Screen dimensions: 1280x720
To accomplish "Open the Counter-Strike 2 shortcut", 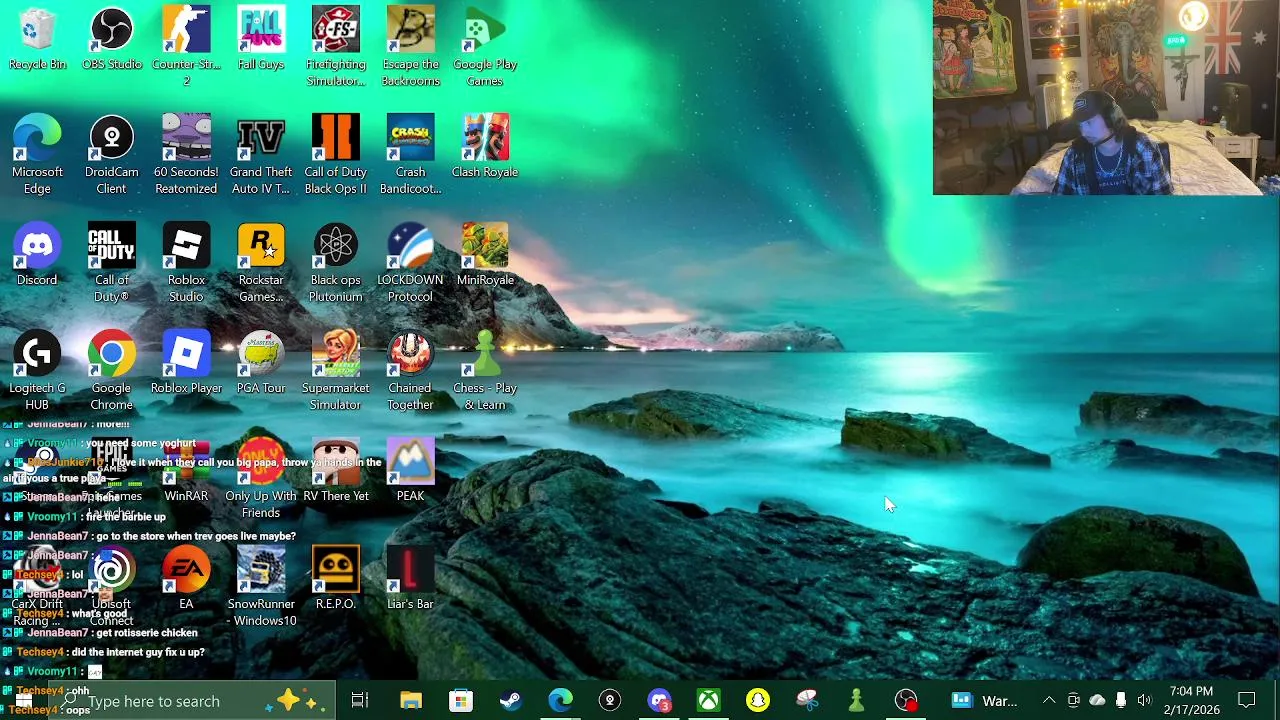I will tap(186, 47).
